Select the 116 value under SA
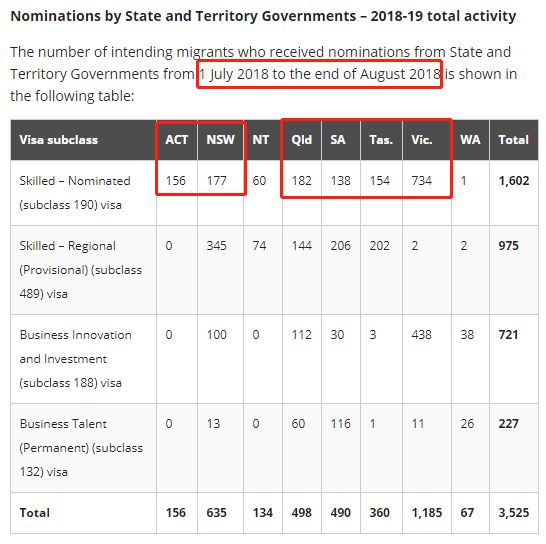 point(341,424)
